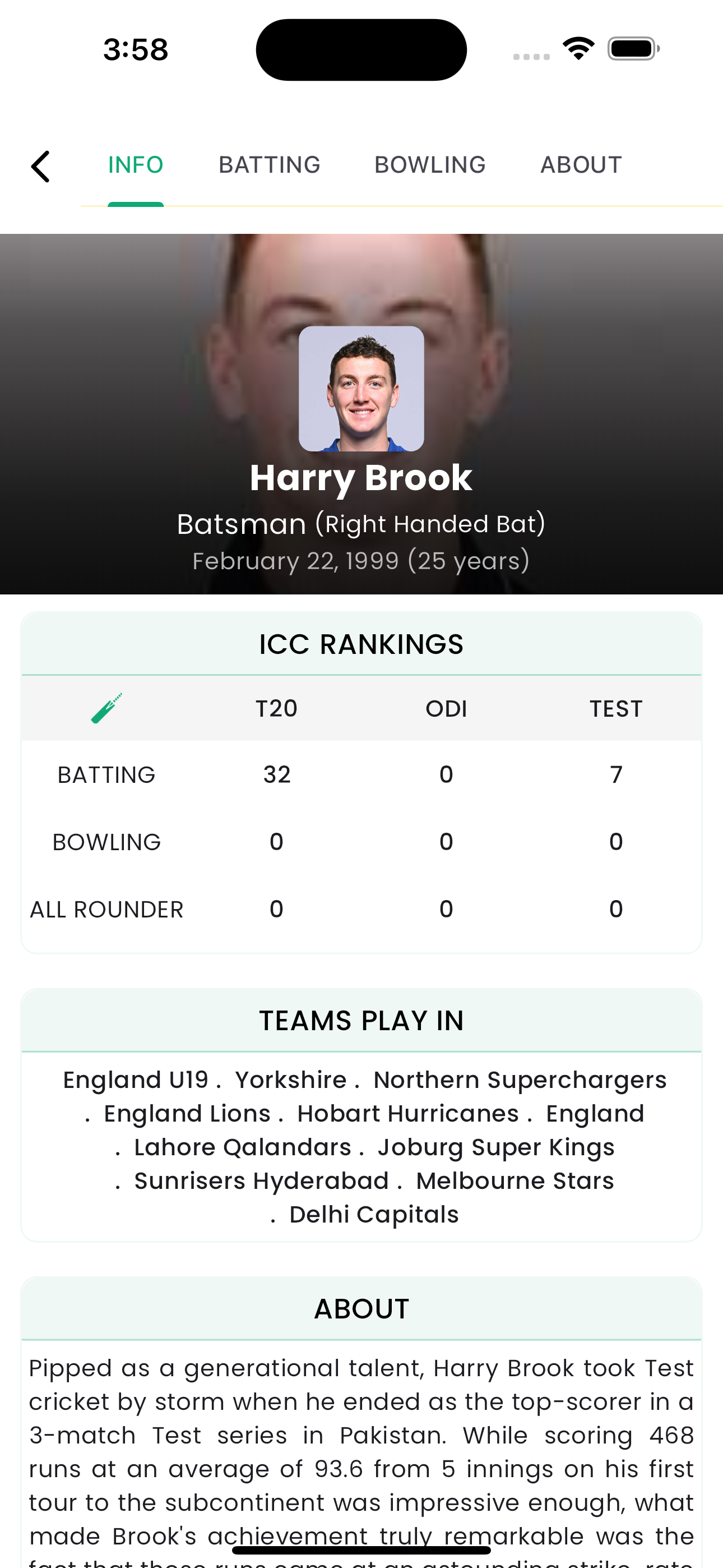
Task: Tap Delhi Capitals team
Action: pyautogui.click(x=374, y=1214)
